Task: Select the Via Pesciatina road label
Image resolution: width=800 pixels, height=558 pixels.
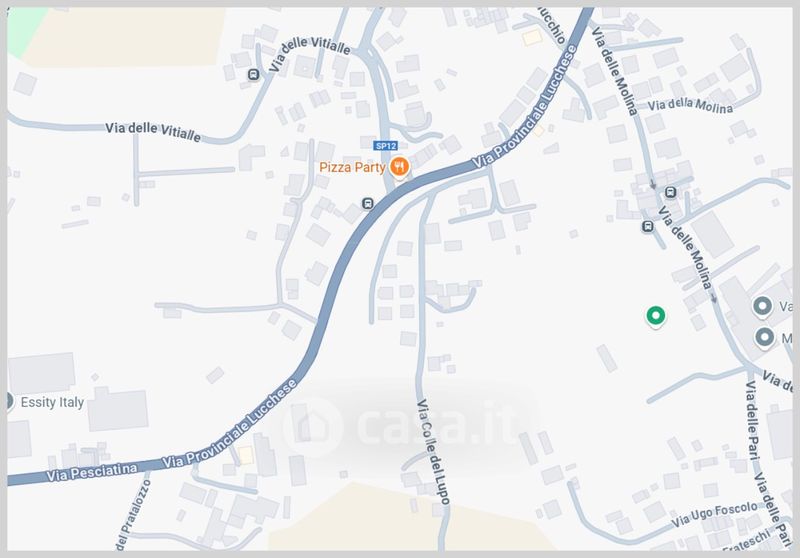Action: 92,472
